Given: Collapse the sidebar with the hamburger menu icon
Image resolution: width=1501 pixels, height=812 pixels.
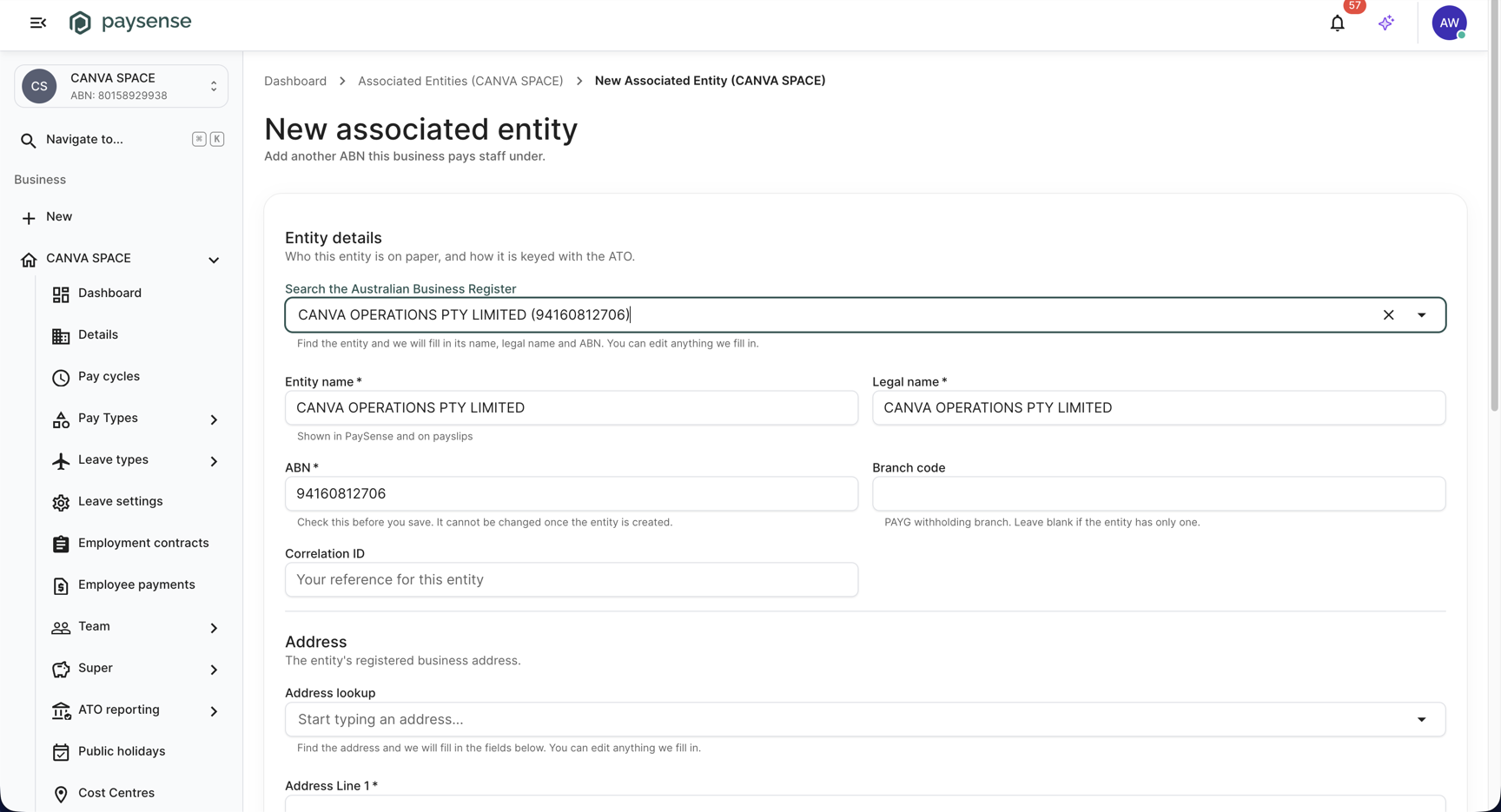Looking at the screenshot, I should tap(37, 23).
